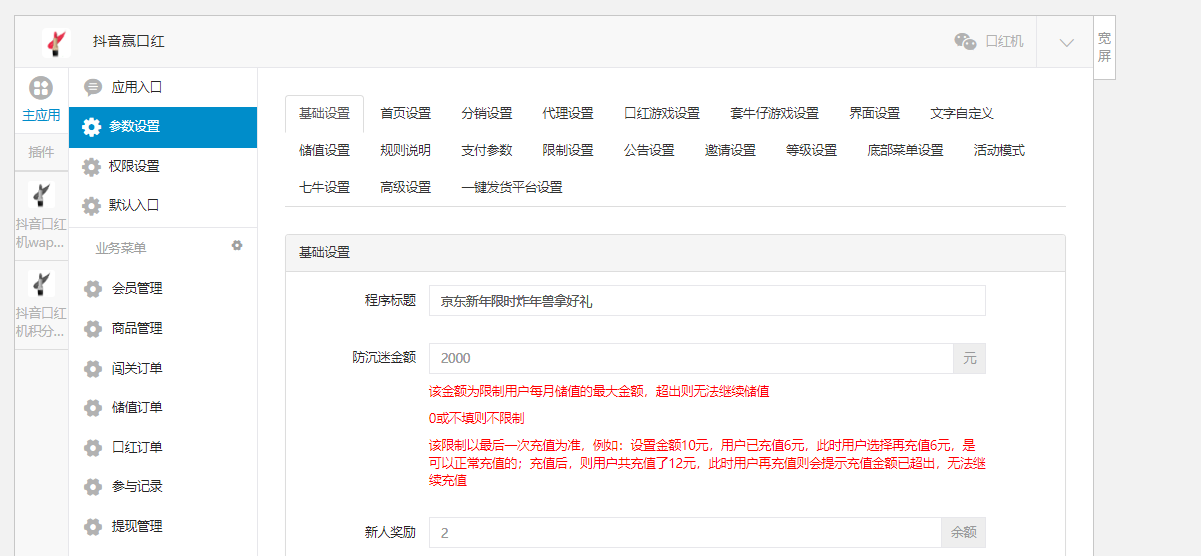Click the 应用入口 chat bubble icon
The image size is (1201, 556).
93,87
